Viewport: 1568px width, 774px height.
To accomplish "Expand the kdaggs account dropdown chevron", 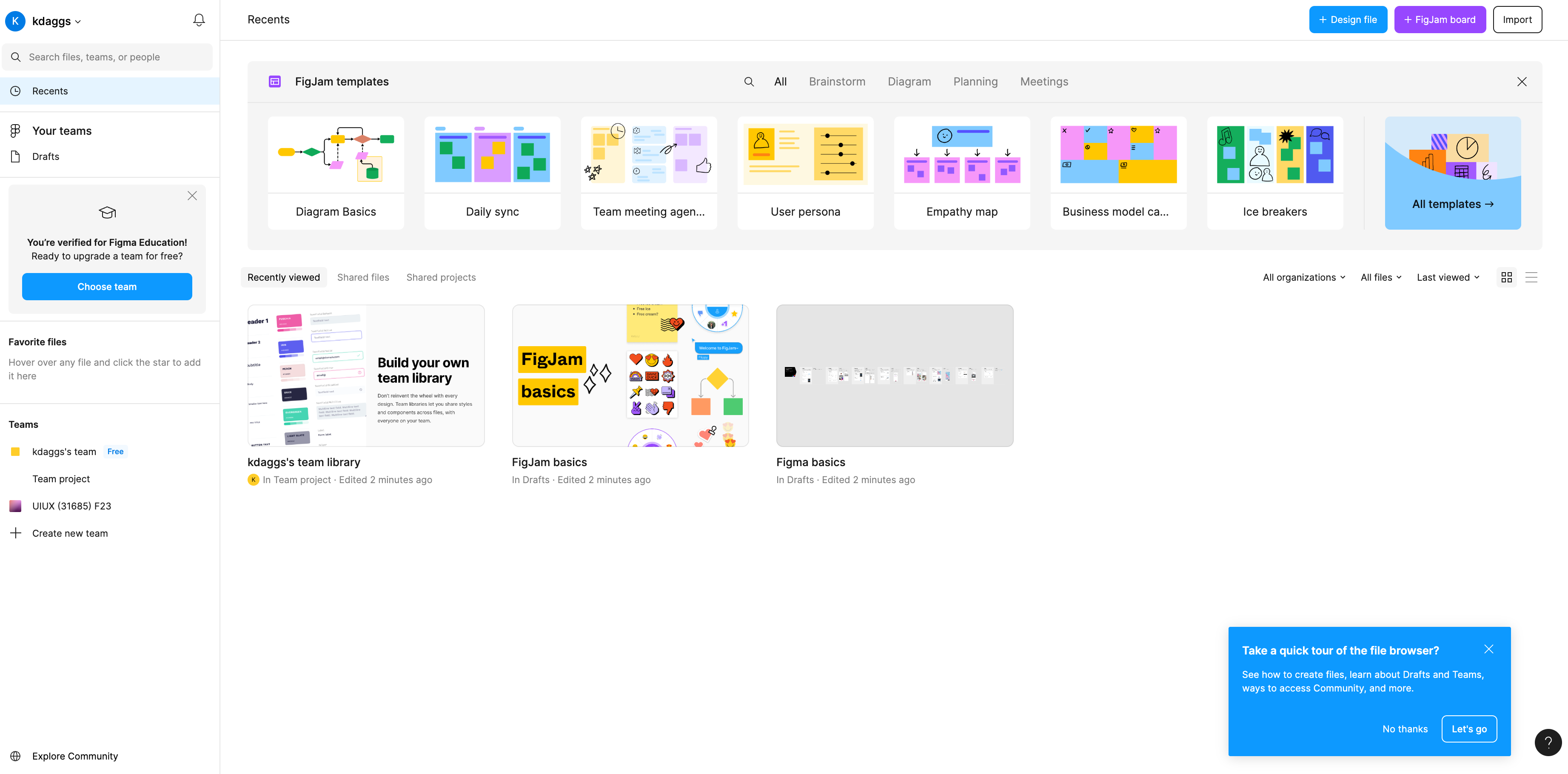I will (78, 22).
